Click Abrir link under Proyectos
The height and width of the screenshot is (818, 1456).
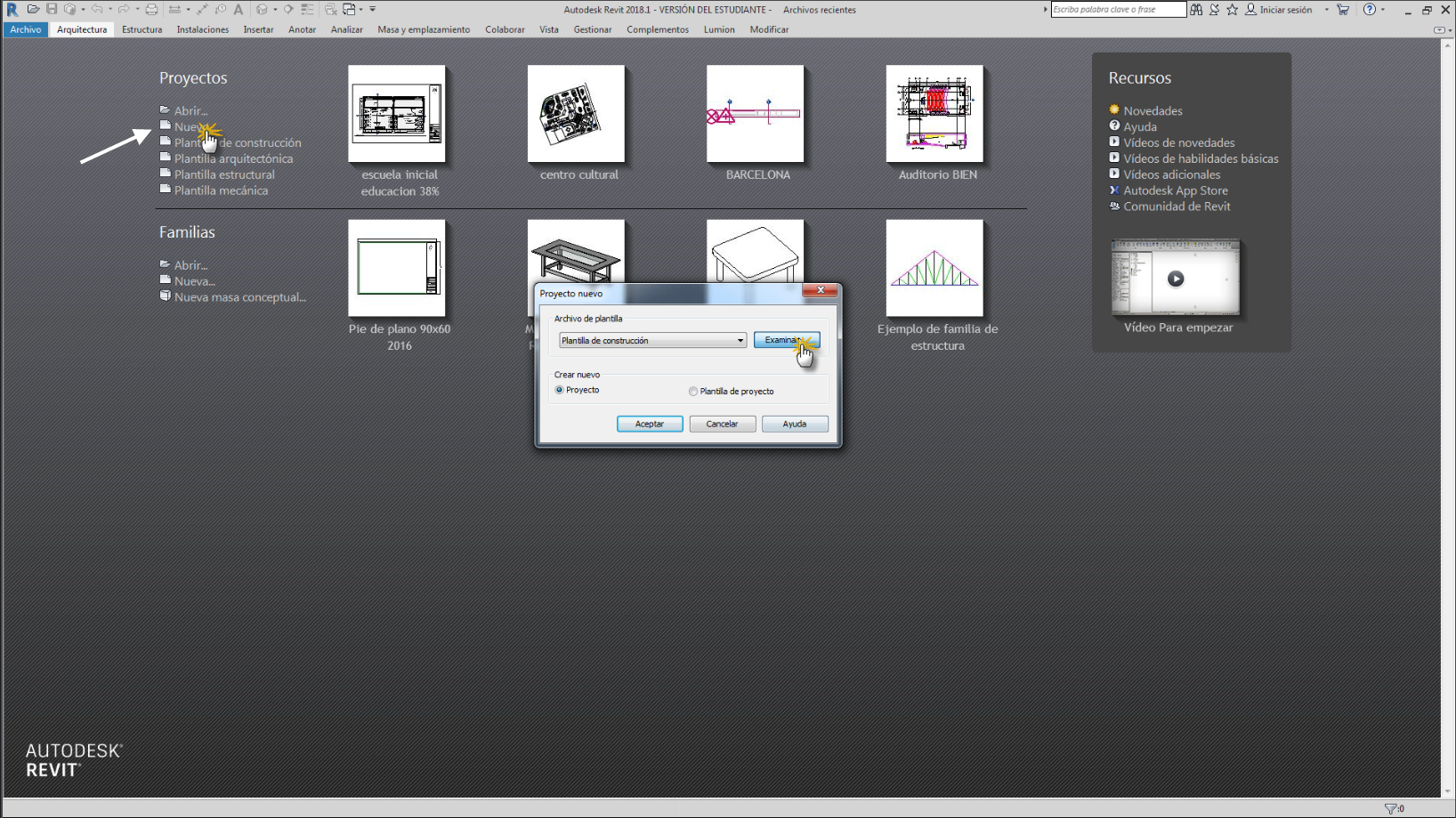pyautogui.click(x=190, y=110)
